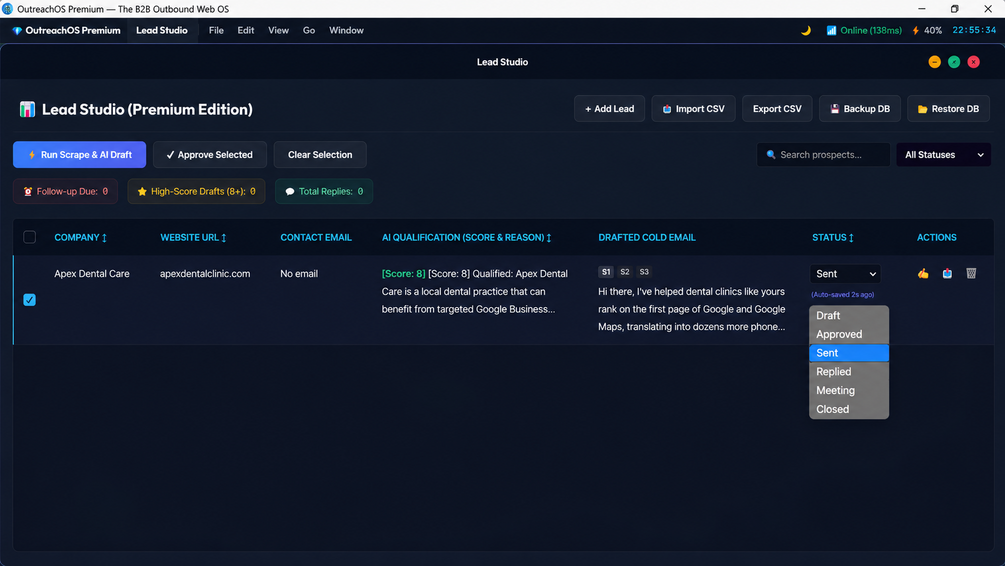Viewport: 1005px width, 566px height.
Task: Collapse the Sent status dropdown for Apex Dental
Action: coord(845,274)
